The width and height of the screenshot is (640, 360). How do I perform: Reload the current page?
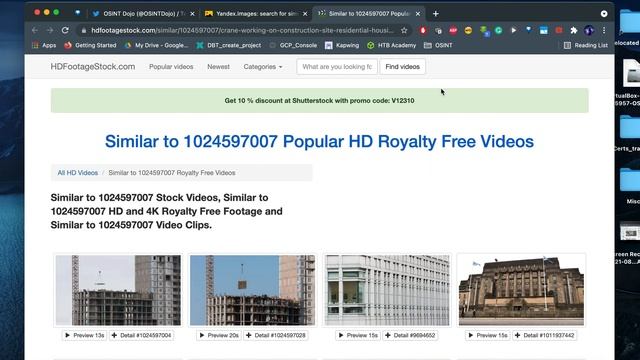point(65,30)
